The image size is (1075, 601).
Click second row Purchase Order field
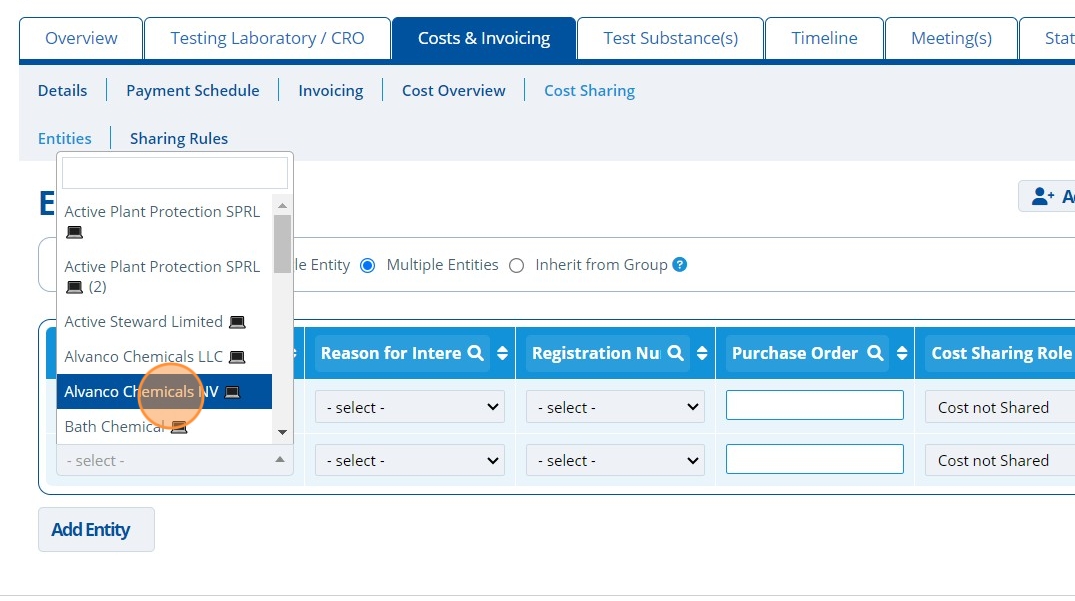pos(814,459)
